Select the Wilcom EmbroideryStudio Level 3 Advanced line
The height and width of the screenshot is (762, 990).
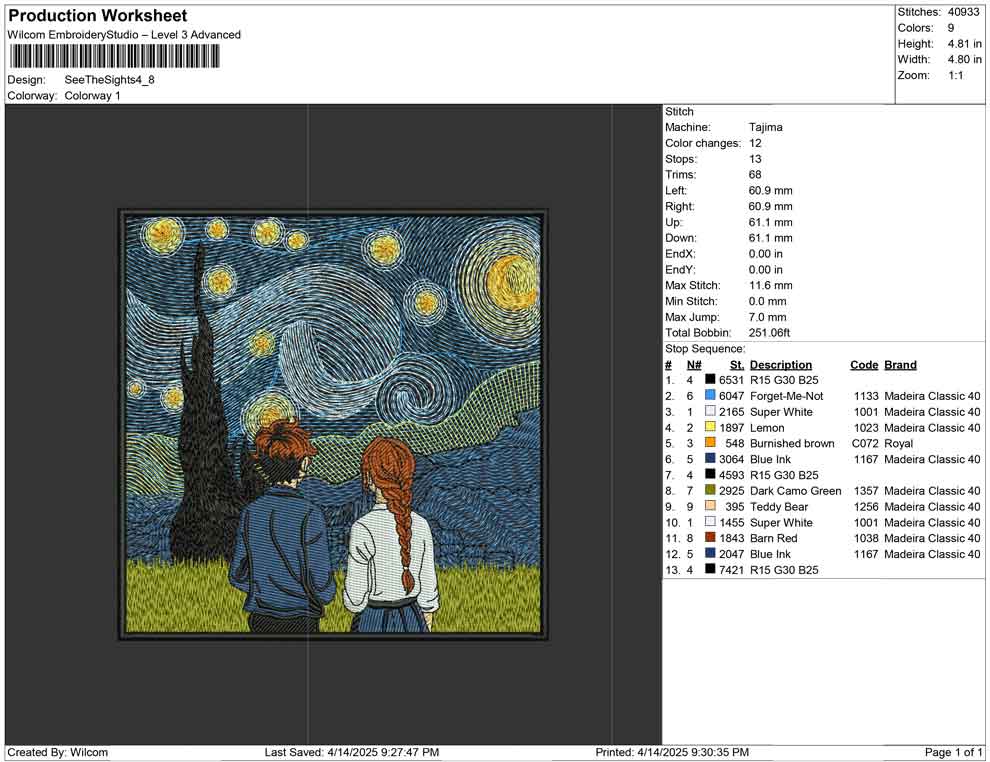(x=124, y=35)
